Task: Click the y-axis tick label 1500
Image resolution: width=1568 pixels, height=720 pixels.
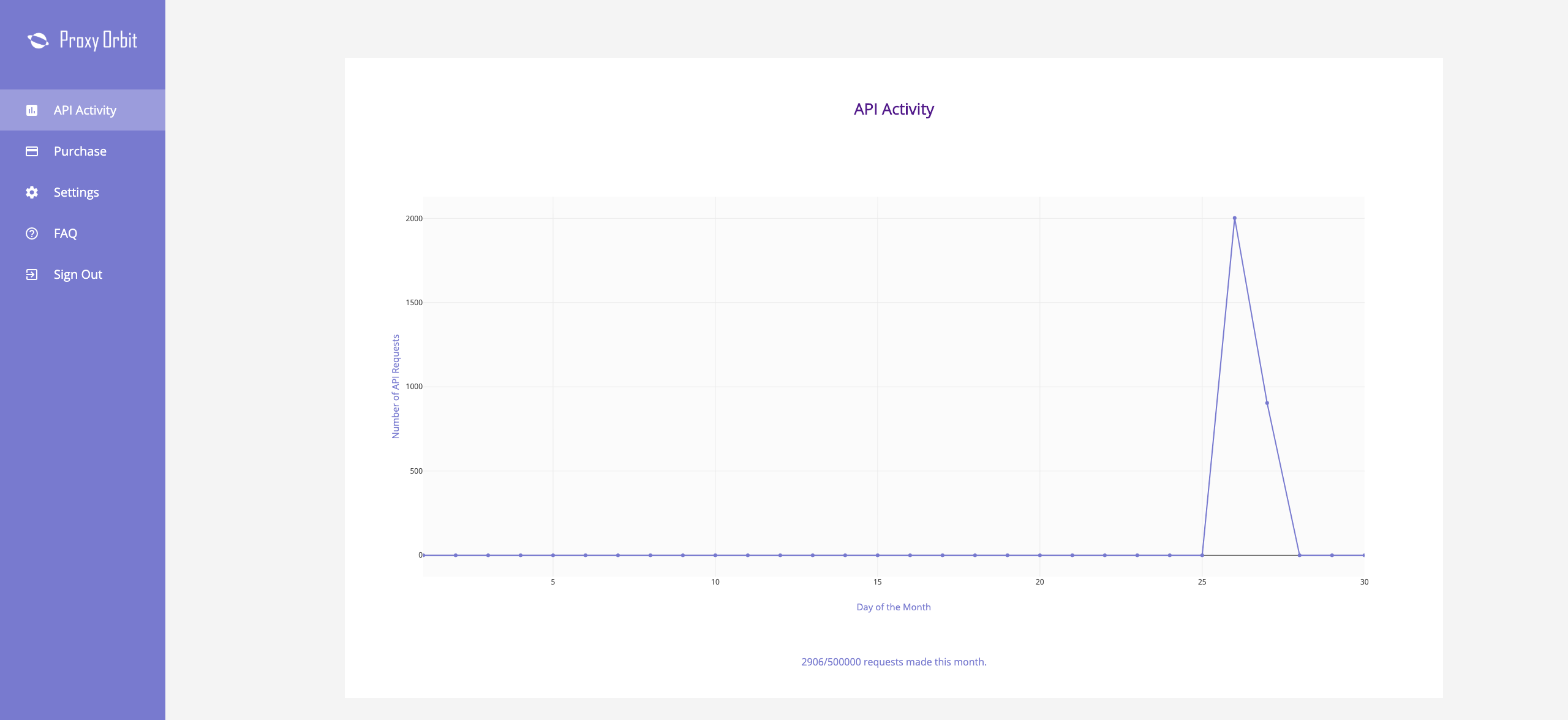Action: [x=414, y=303]
